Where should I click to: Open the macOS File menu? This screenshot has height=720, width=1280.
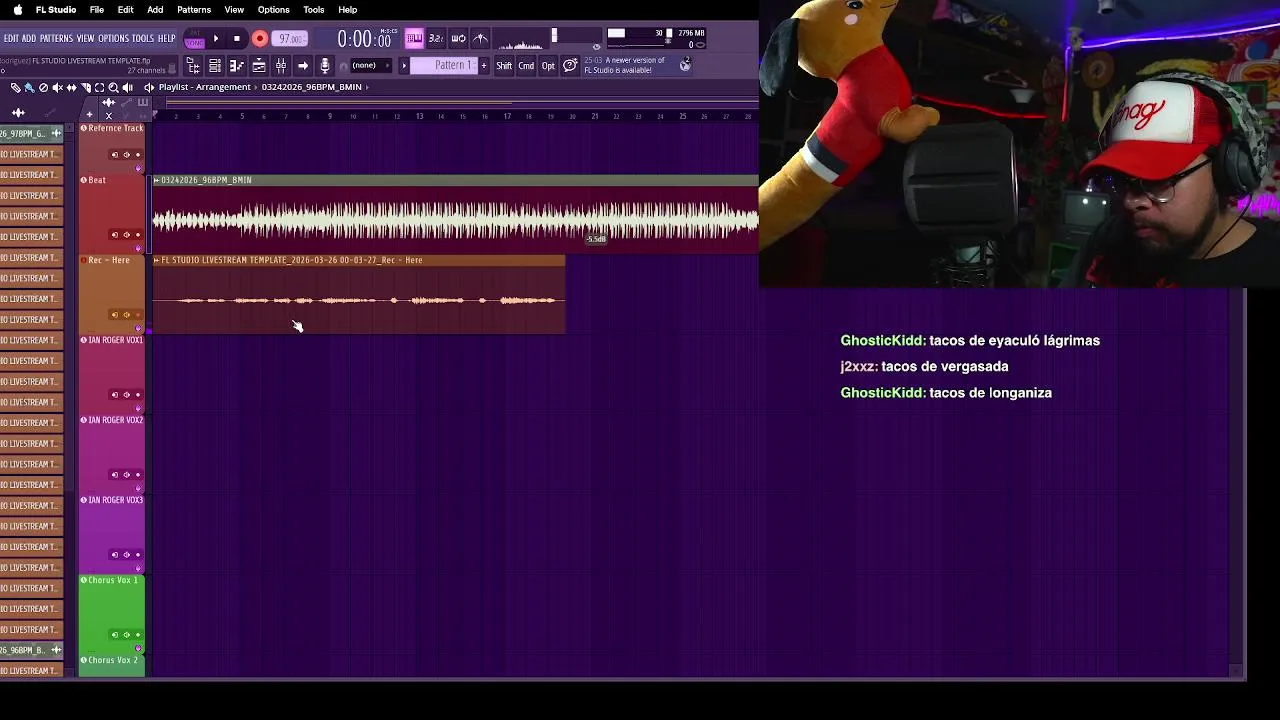(x=97, y=10)
